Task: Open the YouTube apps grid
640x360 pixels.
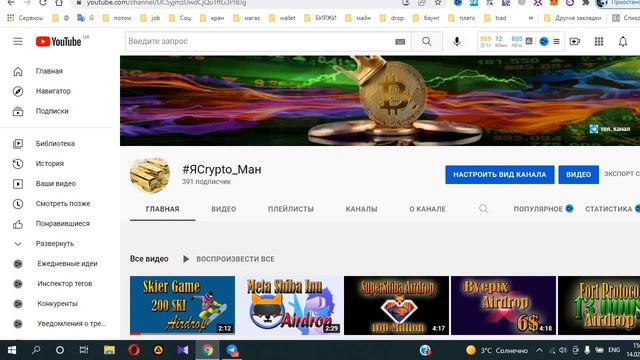Action: point(599,41)
